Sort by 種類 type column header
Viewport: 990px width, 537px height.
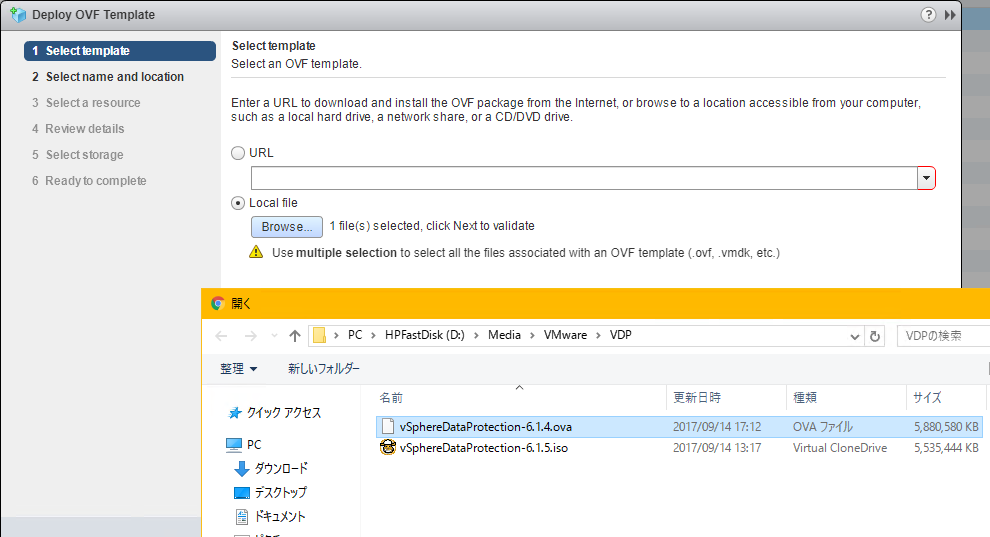point(846,398)
